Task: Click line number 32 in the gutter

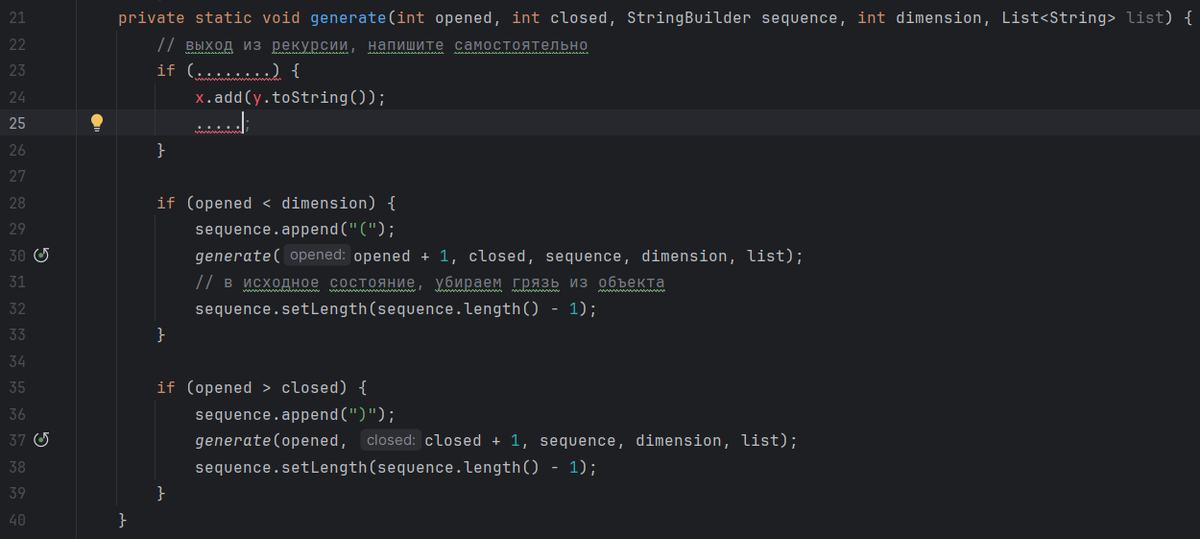Action: pos(18,309)
